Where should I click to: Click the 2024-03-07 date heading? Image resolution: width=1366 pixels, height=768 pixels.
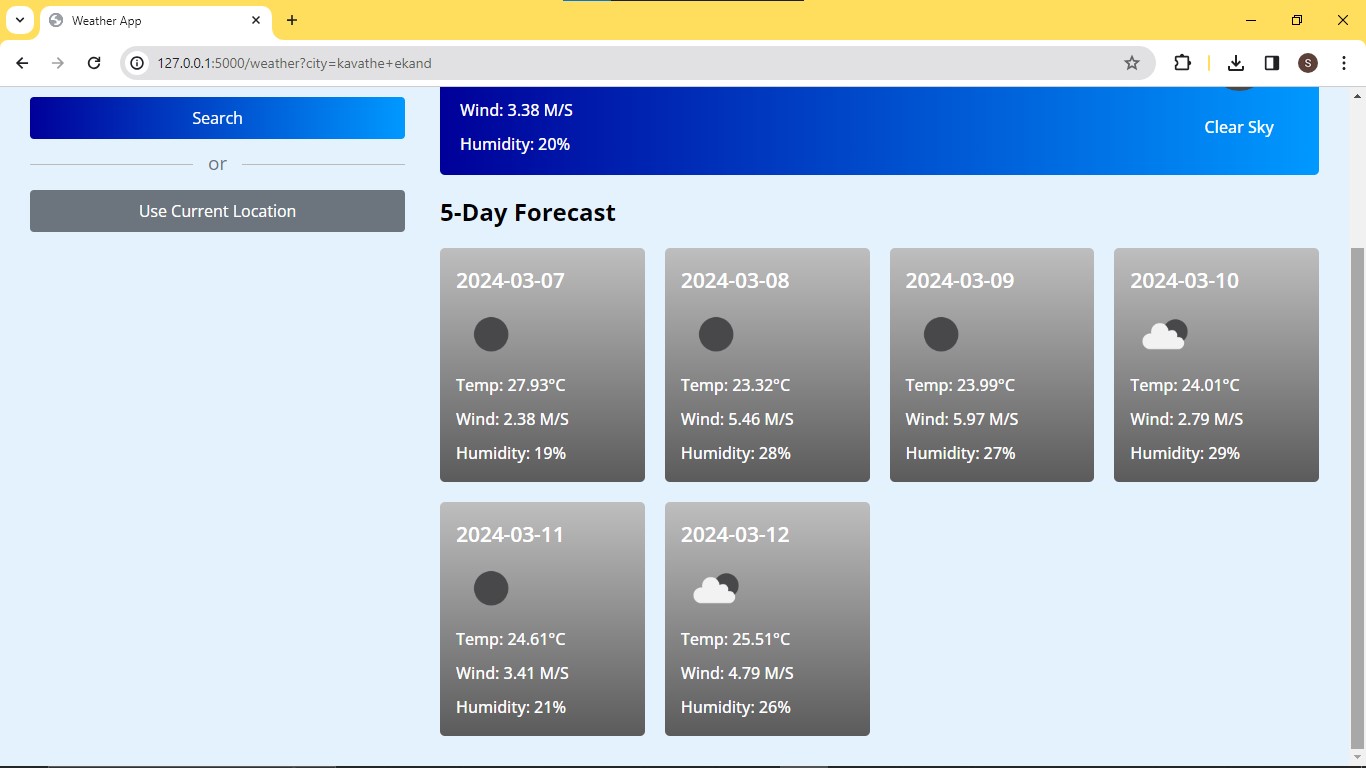click(510, 281)
